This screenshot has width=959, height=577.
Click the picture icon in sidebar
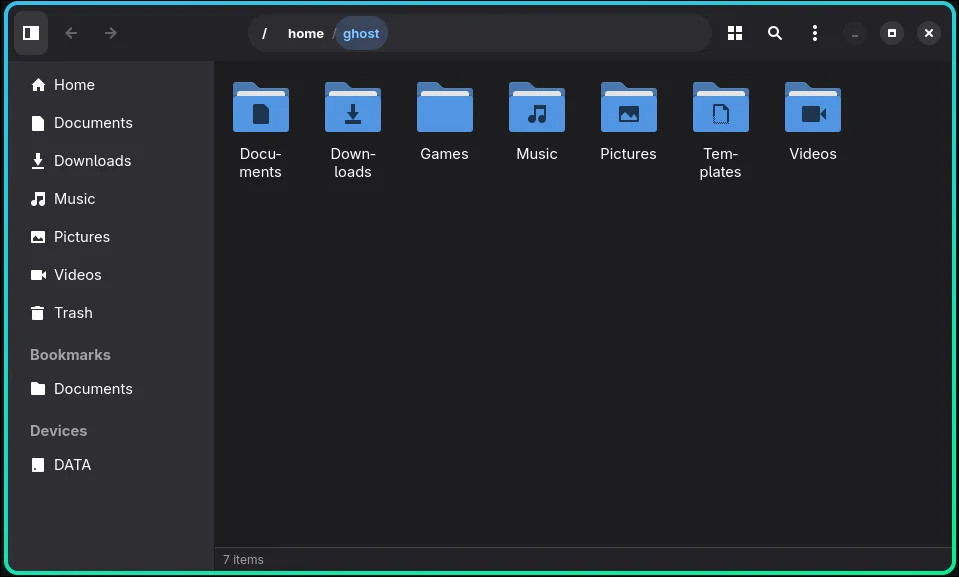tap(38, 237)
